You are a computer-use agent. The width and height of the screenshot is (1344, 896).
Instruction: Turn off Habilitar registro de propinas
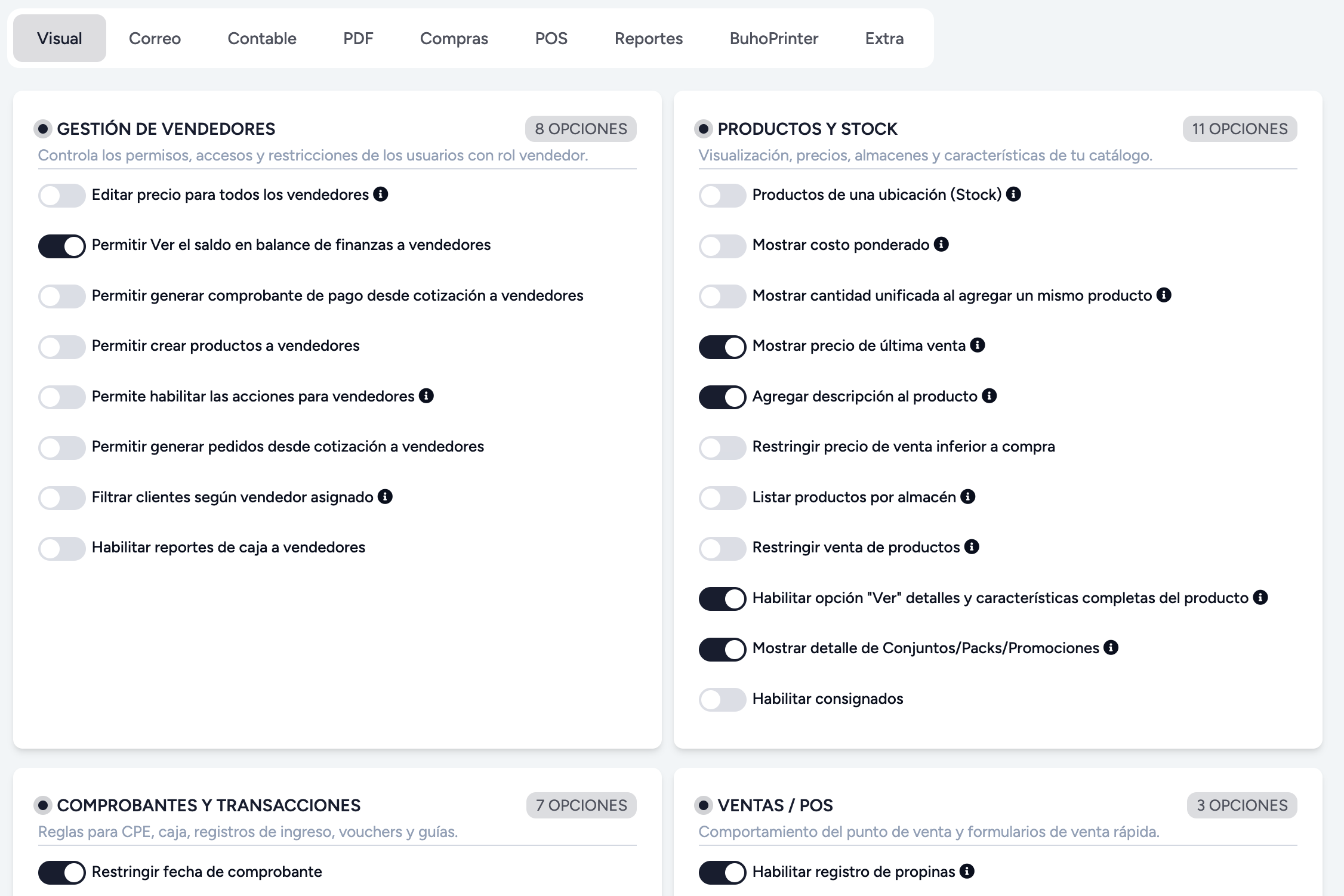coord(723,873)
